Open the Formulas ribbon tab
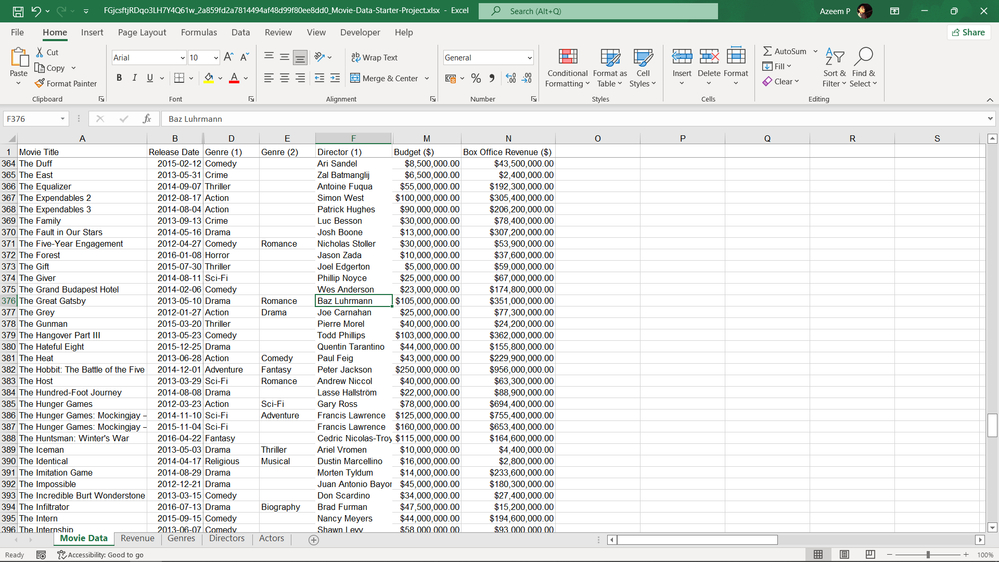Viewport: 999px width, 562px height. (x=199, y=32)
